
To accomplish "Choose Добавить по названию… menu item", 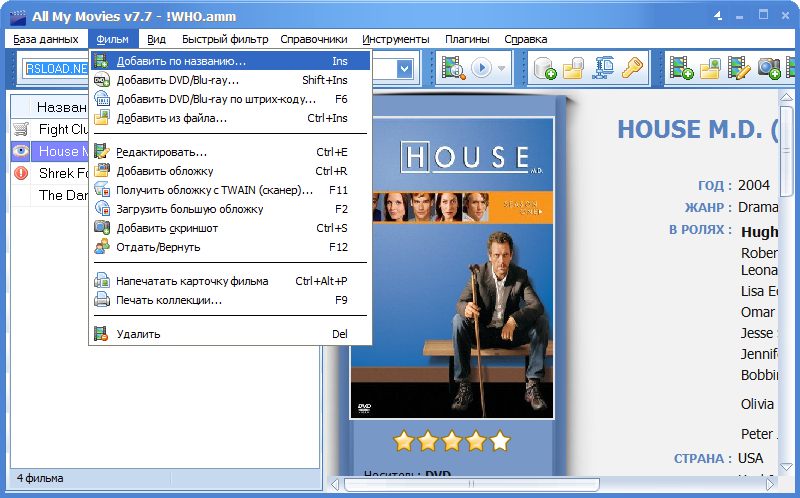I will click(x=231, y=61).
